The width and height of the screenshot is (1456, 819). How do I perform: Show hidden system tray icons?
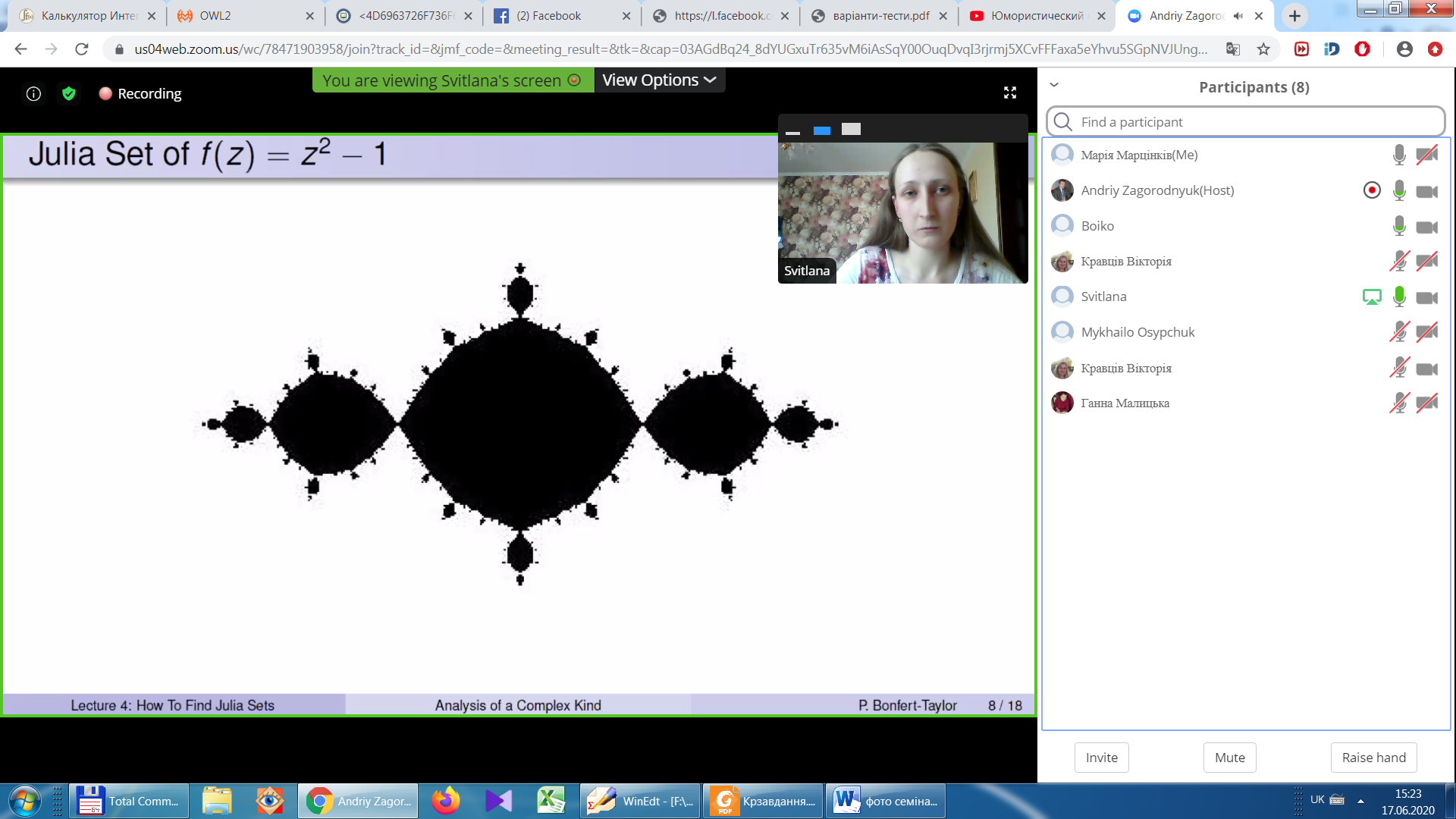(x=1360, y=801)
